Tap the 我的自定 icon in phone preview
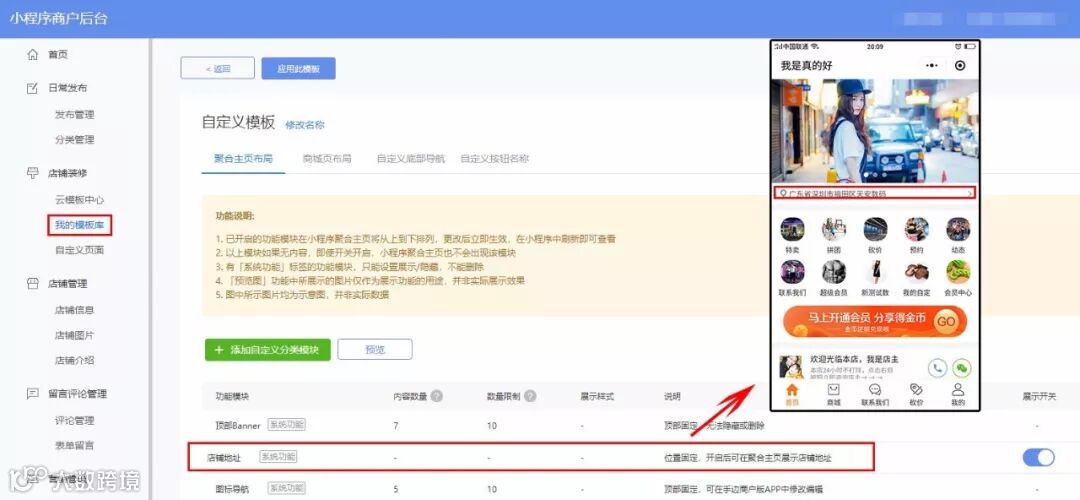This screenshot has height=500, width=1080. pyautogui.click(x=916, y=272)
